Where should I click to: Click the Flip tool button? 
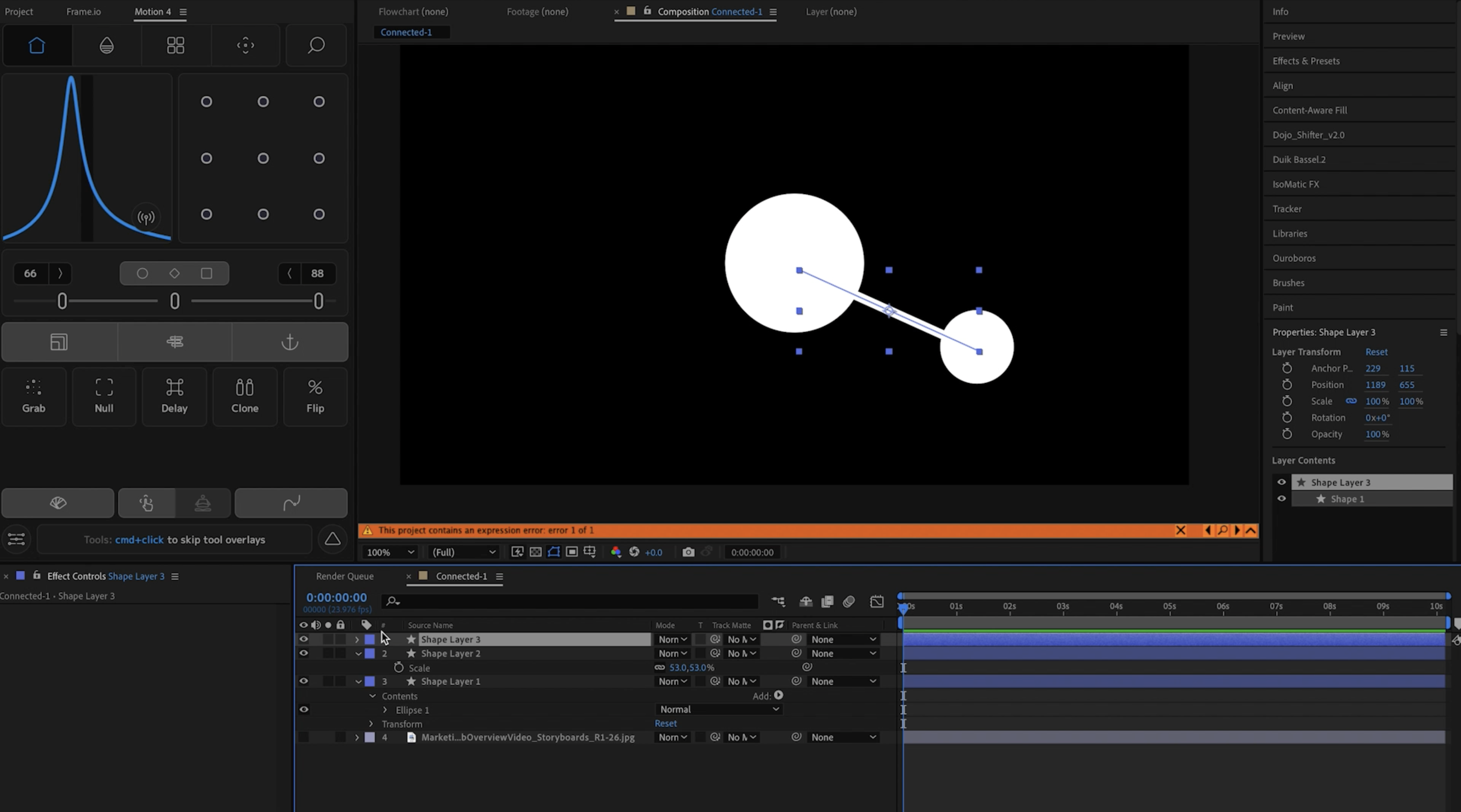(316, 396)
